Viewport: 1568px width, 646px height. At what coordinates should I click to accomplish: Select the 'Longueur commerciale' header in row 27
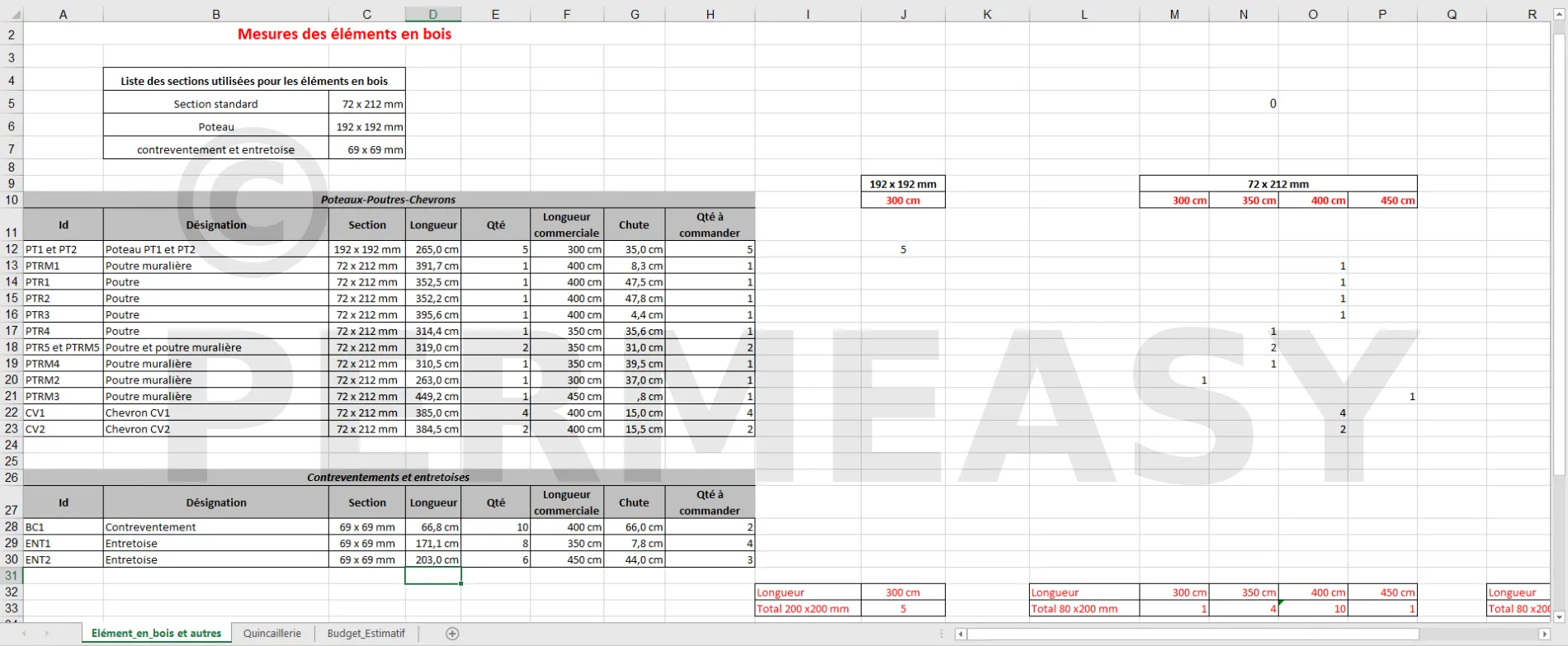(x=566, y=502)
